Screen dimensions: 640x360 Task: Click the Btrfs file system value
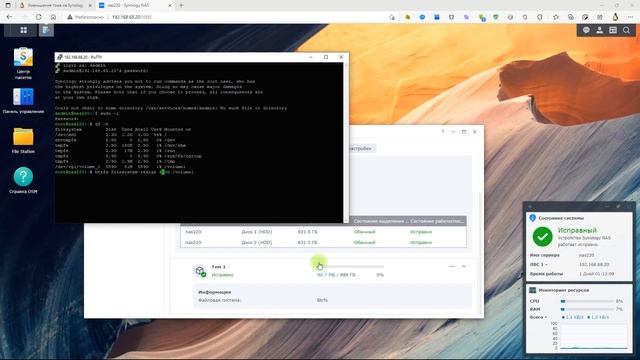322,300
